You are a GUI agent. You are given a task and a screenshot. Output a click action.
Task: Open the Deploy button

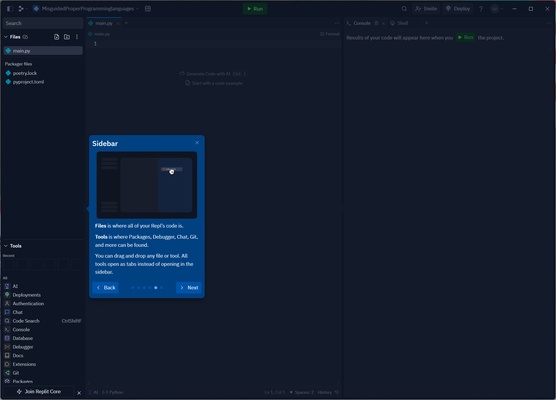click(458, 9)
